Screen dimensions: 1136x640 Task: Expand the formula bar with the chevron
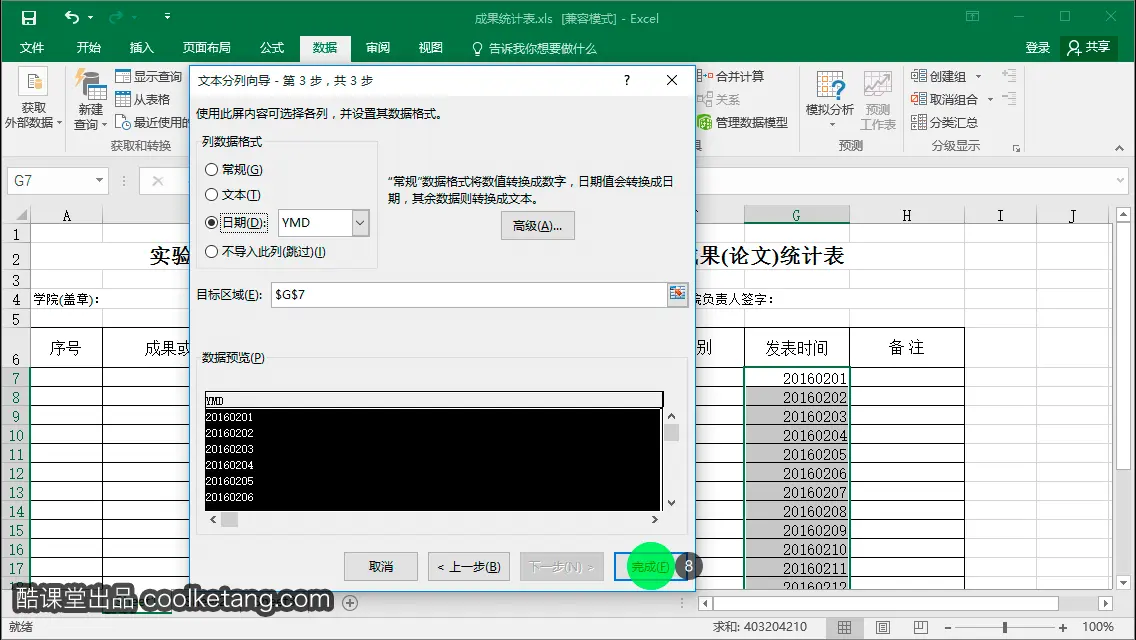(1121, 180)
